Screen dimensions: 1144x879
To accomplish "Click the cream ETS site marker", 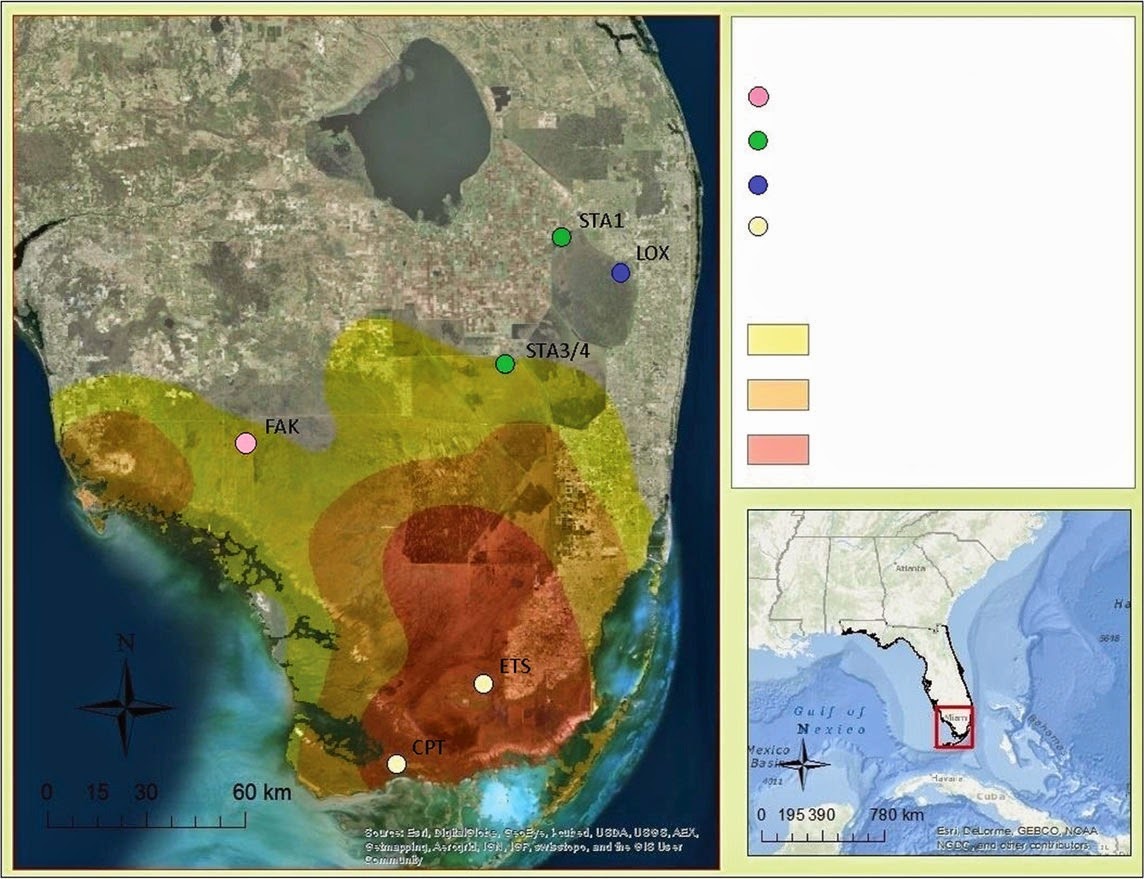I will click(x=484, y=684).
